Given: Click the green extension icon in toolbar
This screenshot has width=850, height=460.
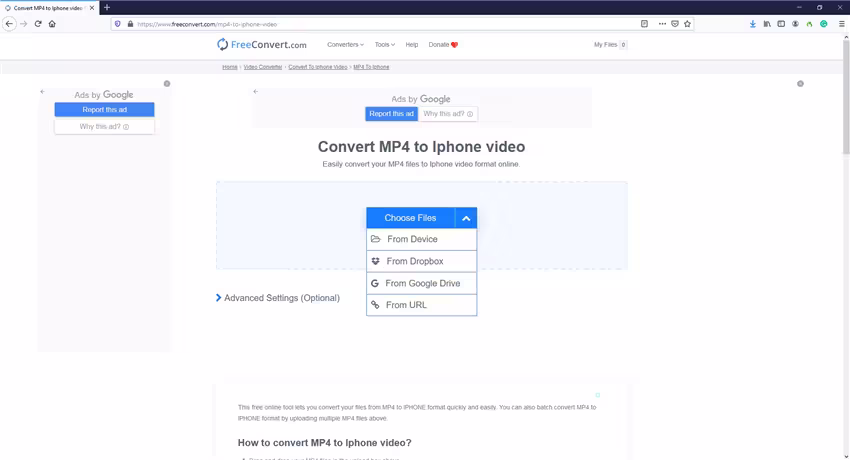Looking at the screenshot, I should click(809, 24).
